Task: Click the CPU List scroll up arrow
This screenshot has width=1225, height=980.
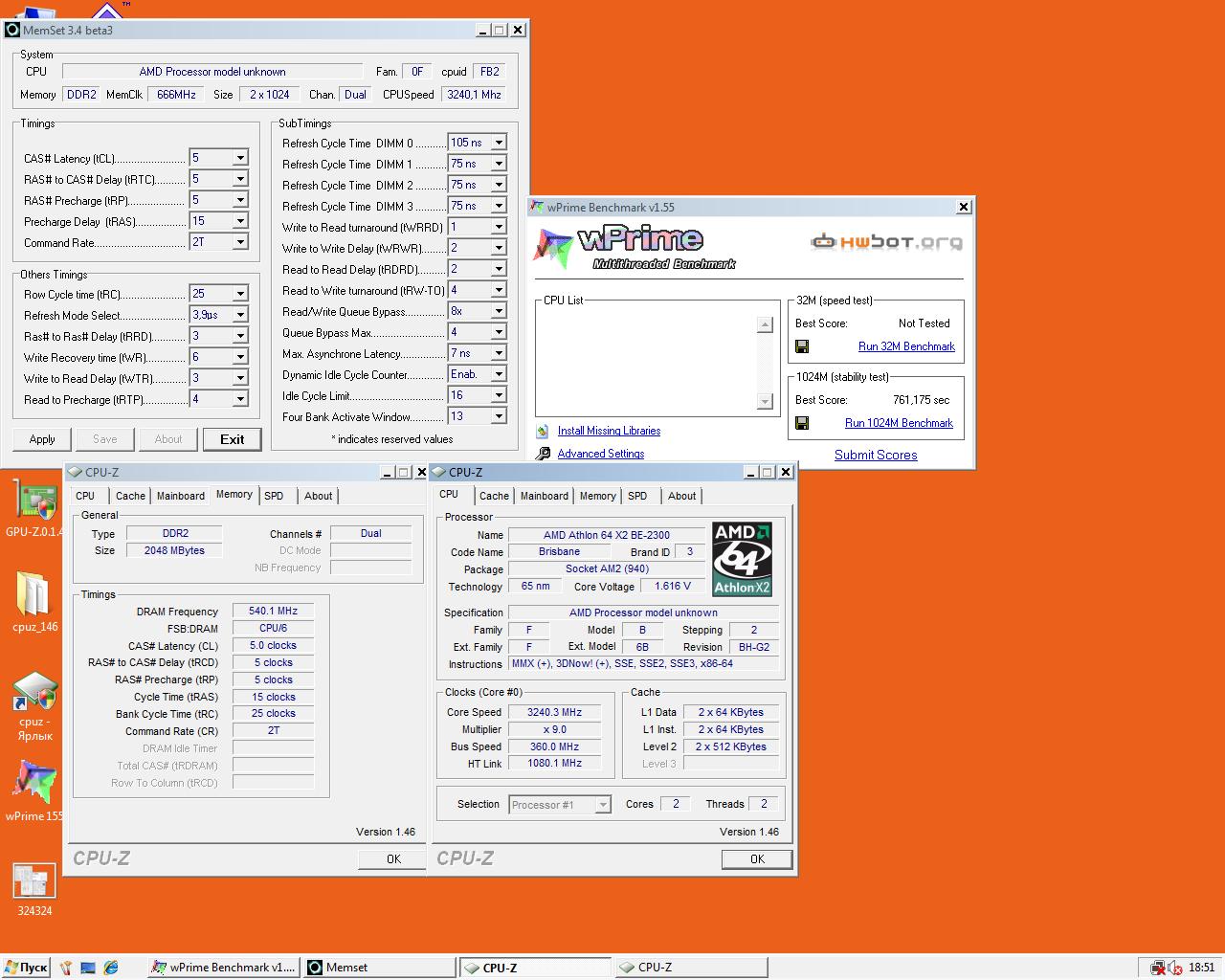Action: point(765,325)
